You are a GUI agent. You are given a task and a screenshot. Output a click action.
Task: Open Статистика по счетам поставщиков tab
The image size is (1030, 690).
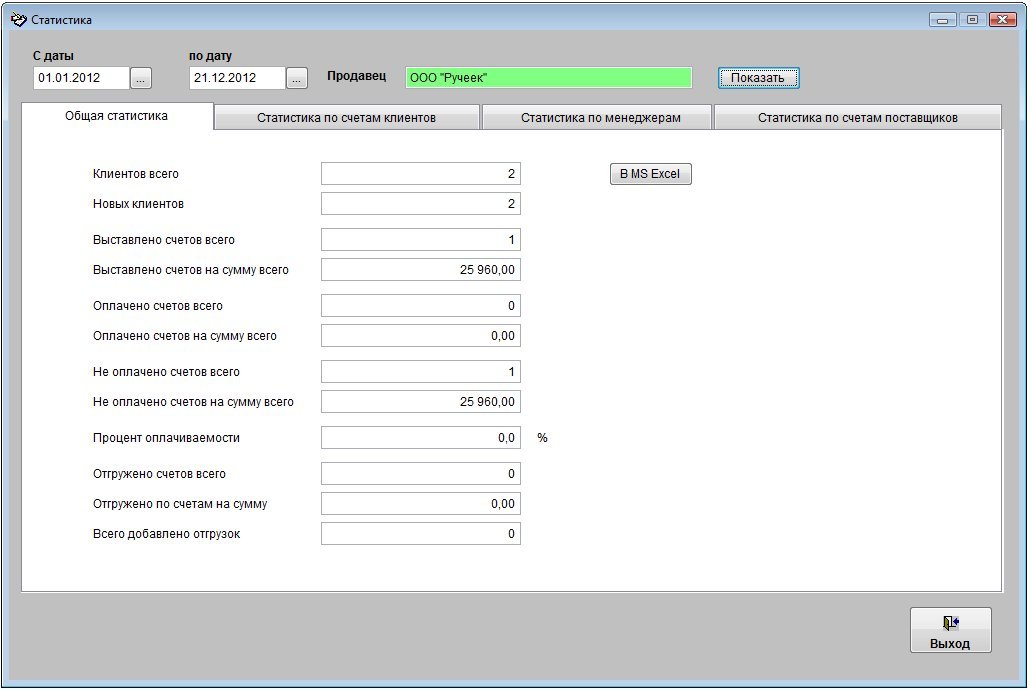click(857, 118)
